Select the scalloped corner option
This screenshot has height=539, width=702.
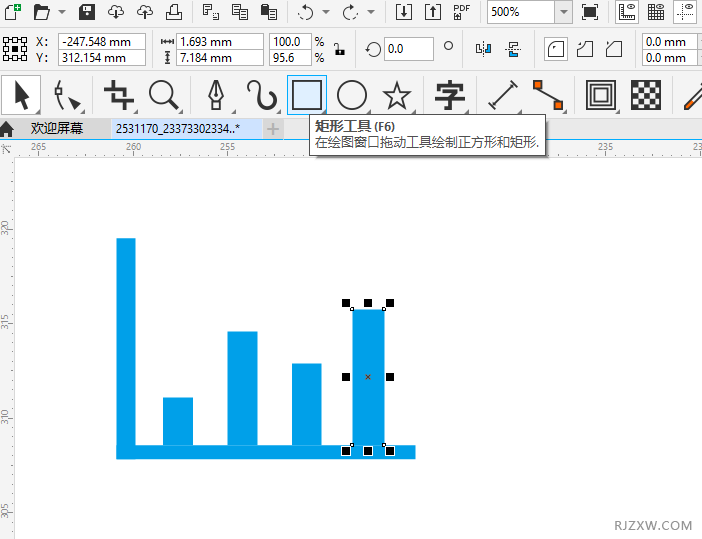click(585, 49)
